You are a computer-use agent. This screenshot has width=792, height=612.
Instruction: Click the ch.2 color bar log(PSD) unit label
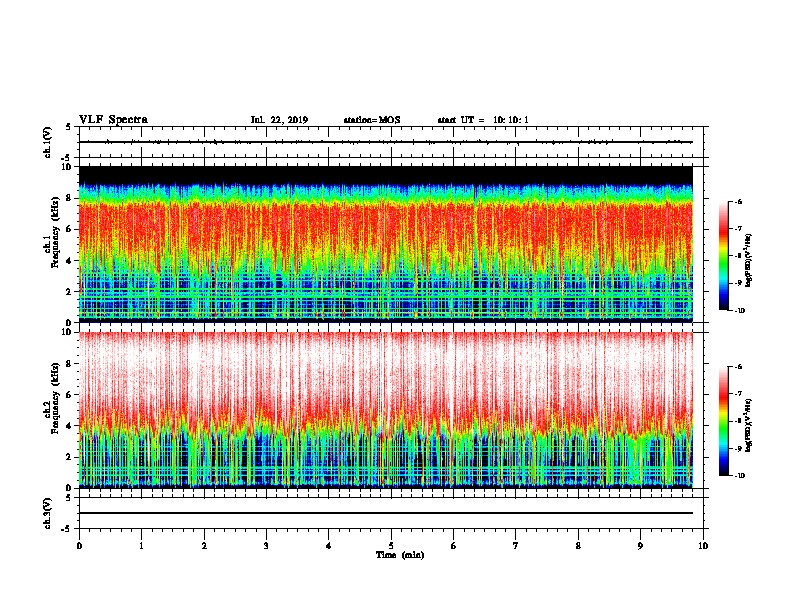pyautogui.click(x=748, y=425)
